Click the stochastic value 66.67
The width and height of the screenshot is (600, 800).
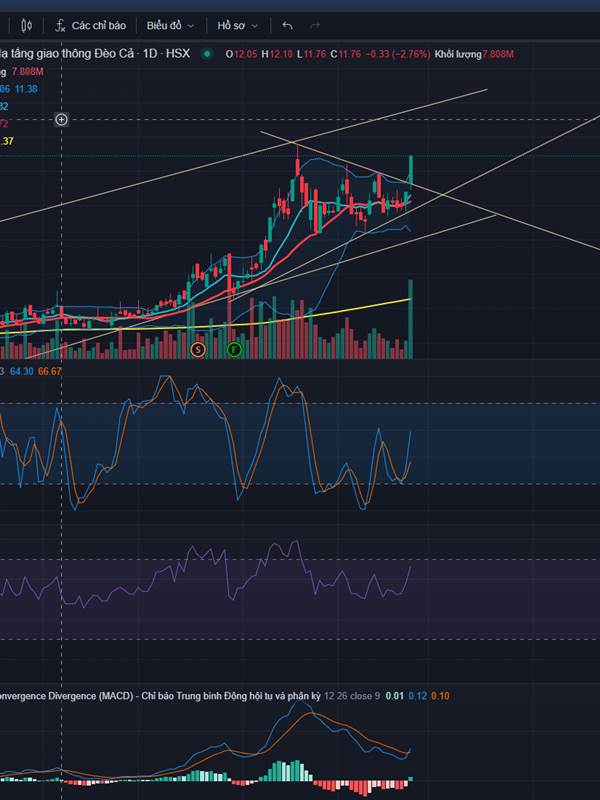[x=49, y=371]
